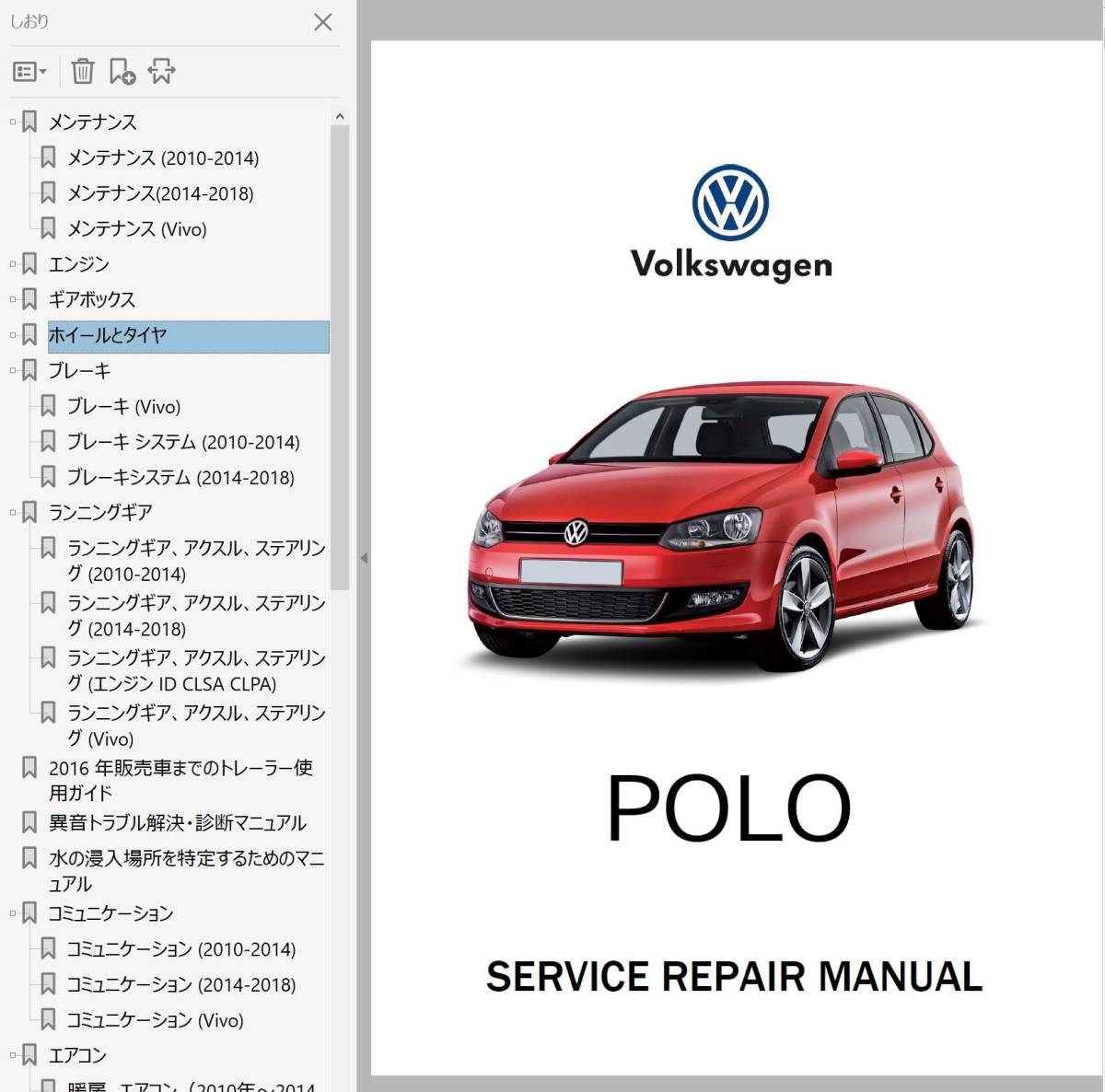Collapse the side panel with divider arrow
This screenshot has height=1092, width=1105.
point(364,558)
